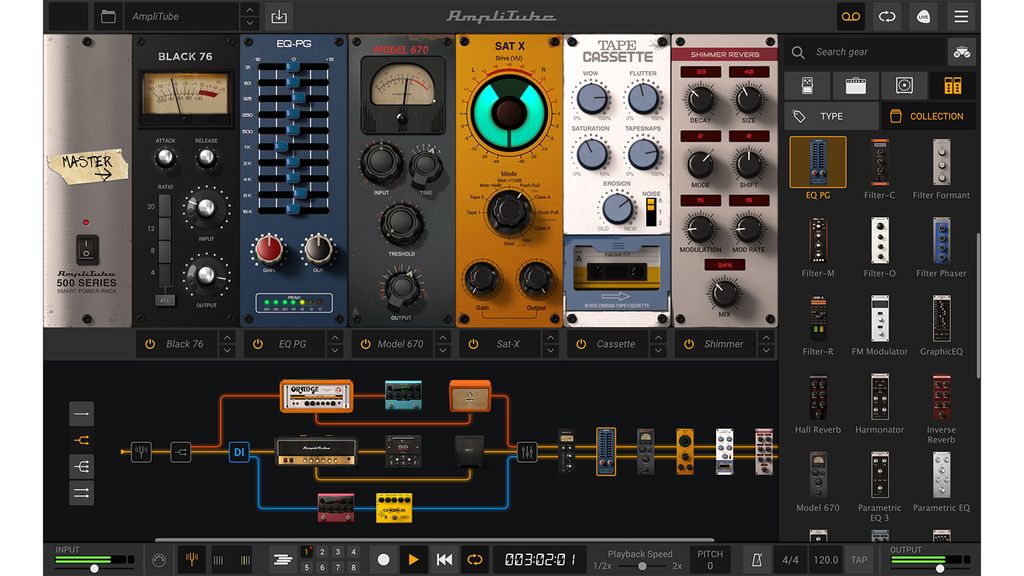Open the looper recorder panel
The image size is (1024, 576).
(850, 17)
